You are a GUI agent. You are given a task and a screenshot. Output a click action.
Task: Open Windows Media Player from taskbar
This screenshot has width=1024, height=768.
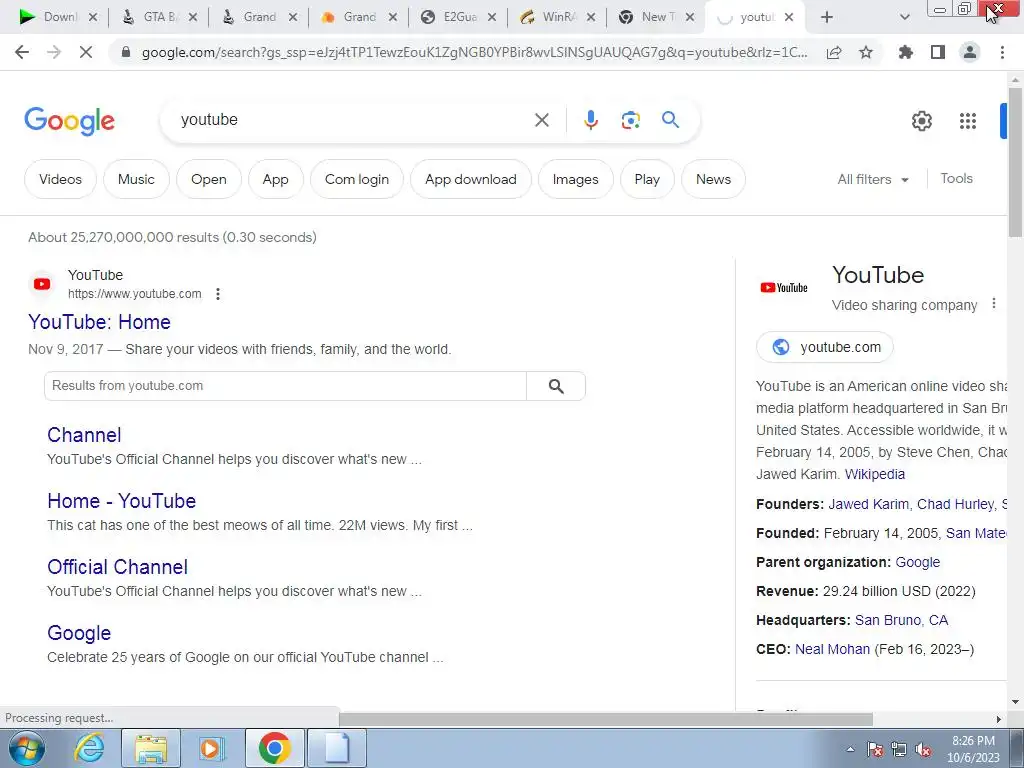[212, 748]
